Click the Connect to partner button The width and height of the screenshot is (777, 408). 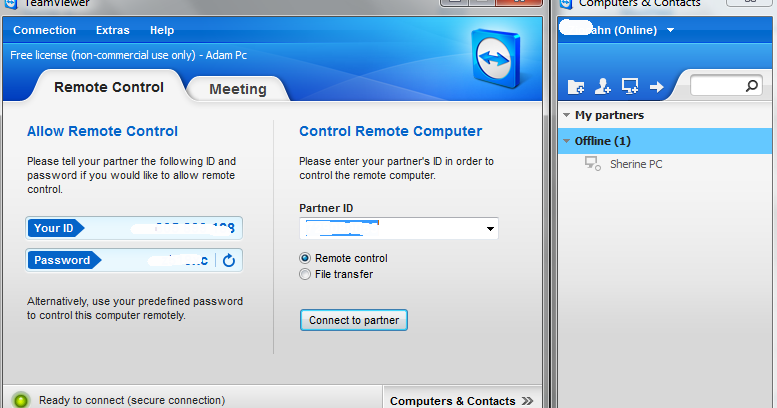[353, 321]
